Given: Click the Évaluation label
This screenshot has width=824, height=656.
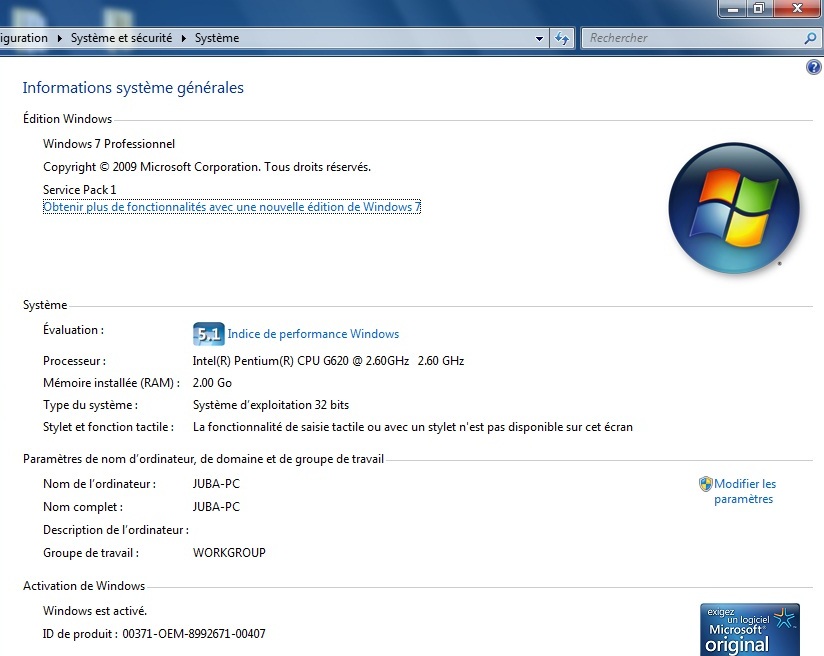Looking at the screenshot, I should (x=74, y=330).
